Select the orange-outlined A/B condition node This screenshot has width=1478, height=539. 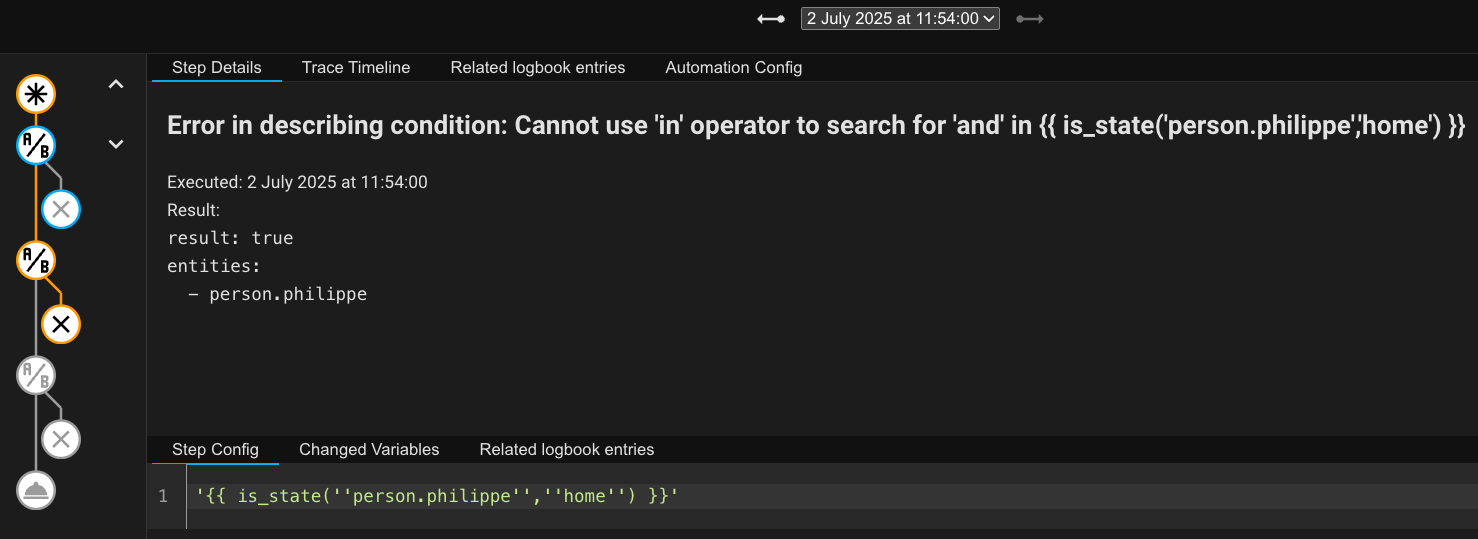[36, 261]
